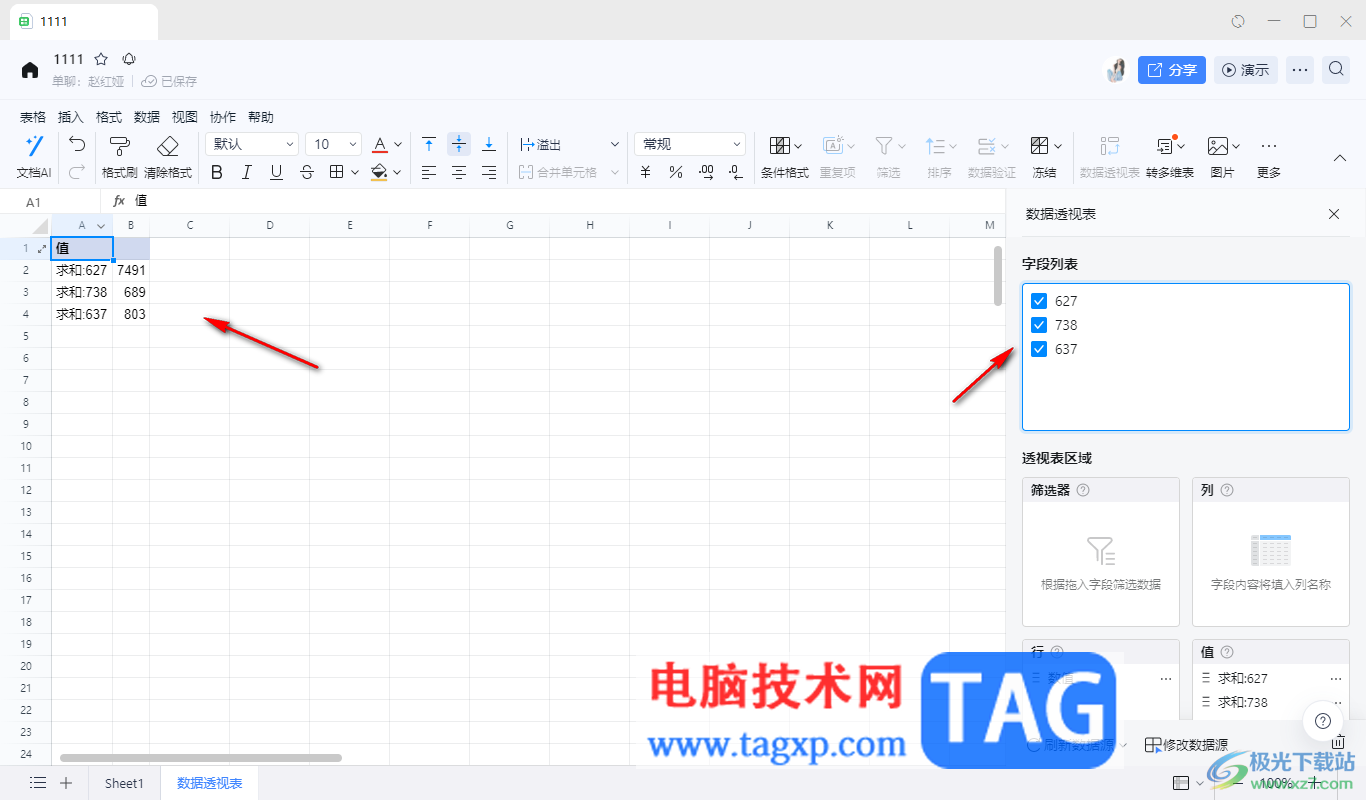The image size is (1366, 800).
Task: Expand the fill color dropdown arrow
Action: (x=398, y=172)
